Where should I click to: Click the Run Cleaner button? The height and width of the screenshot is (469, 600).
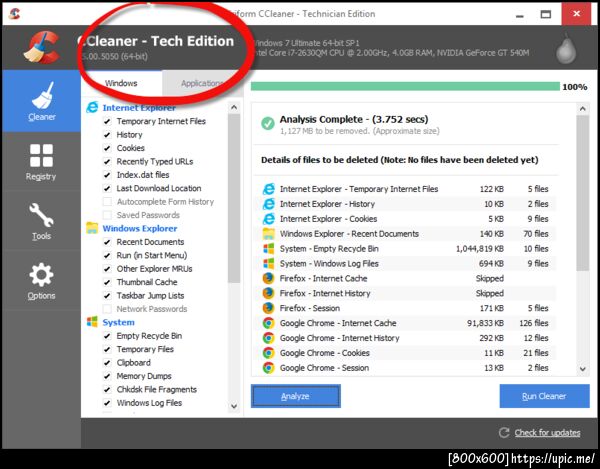(x=544, y=396)
